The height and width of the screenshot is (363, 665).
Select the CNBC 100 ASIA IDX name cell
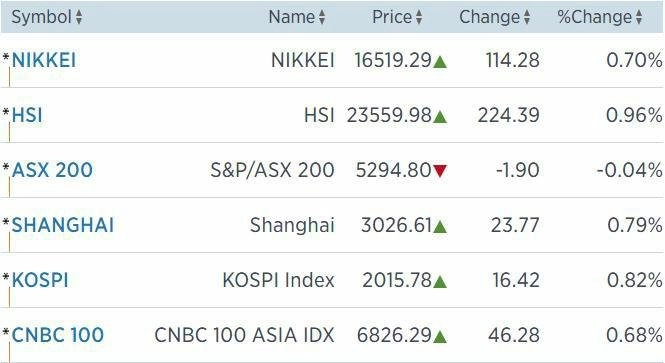244,335
